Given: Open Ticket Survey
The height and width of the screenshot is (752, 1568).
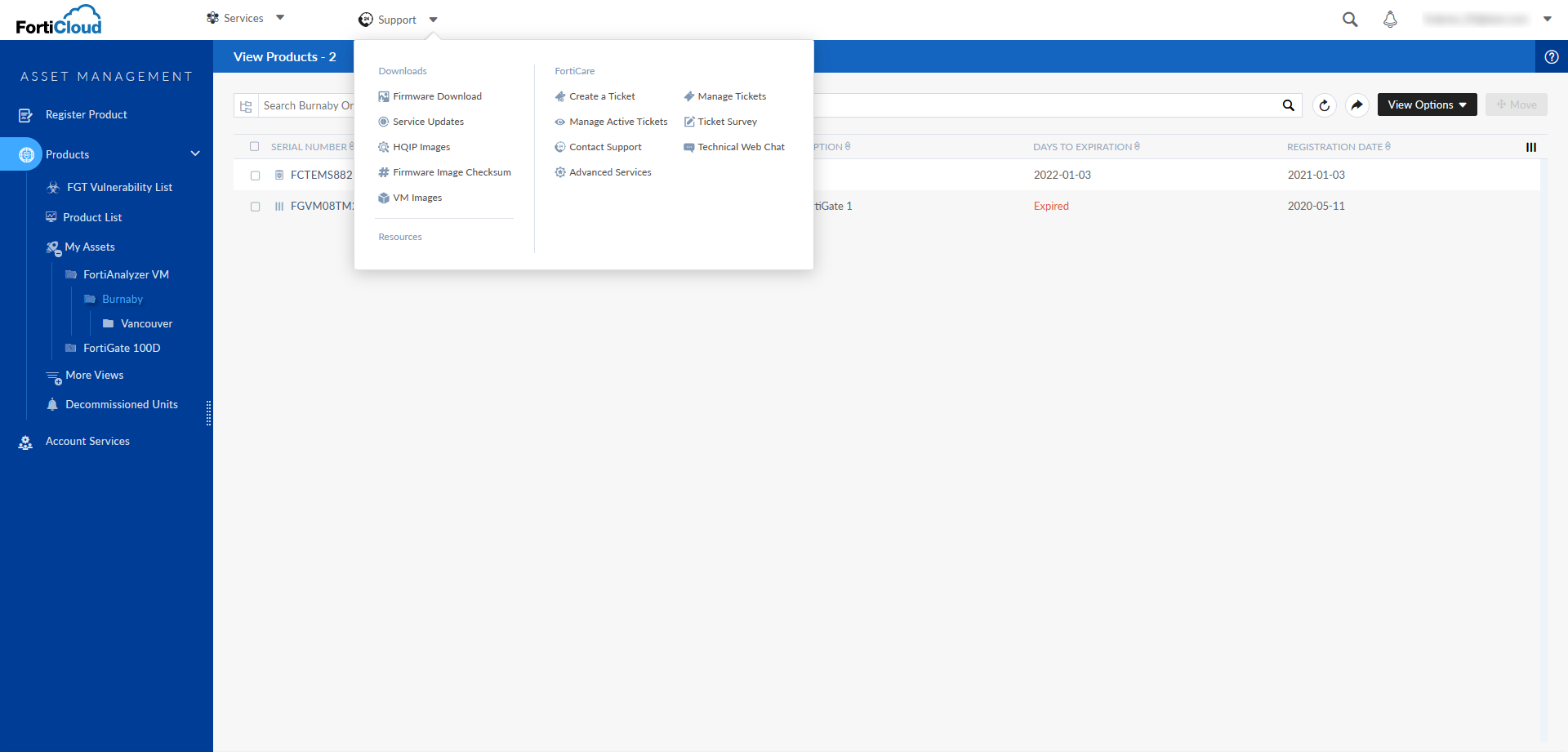Looking at the screenshot, I should [720, 122].
